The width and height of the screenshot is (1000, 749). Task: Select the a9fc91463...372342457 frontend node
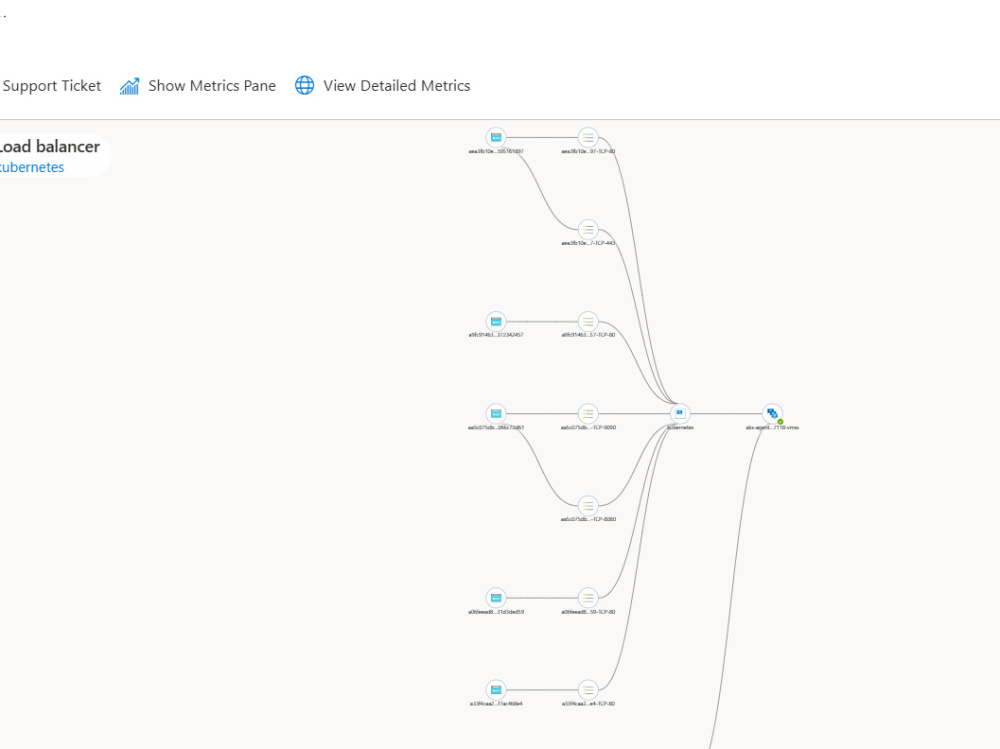[496, 322]
